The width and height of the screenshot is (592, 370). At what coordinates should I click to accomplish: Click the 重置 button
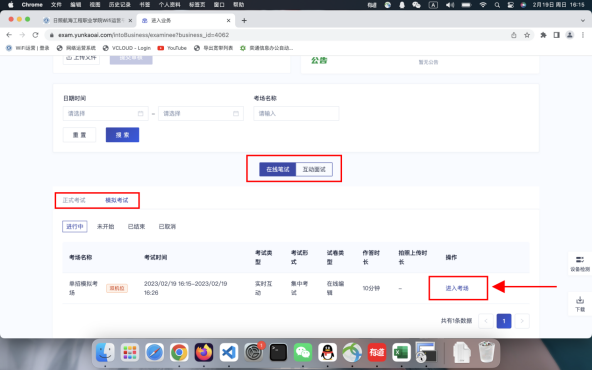[x=80, y=135]
